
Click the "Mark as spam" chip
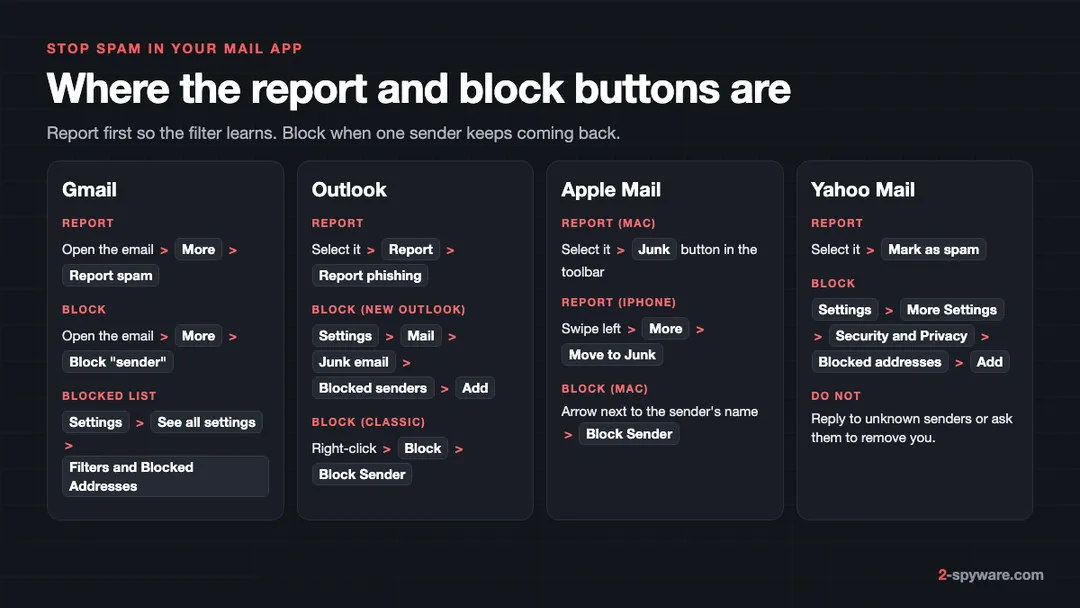(x=933, y=249)
